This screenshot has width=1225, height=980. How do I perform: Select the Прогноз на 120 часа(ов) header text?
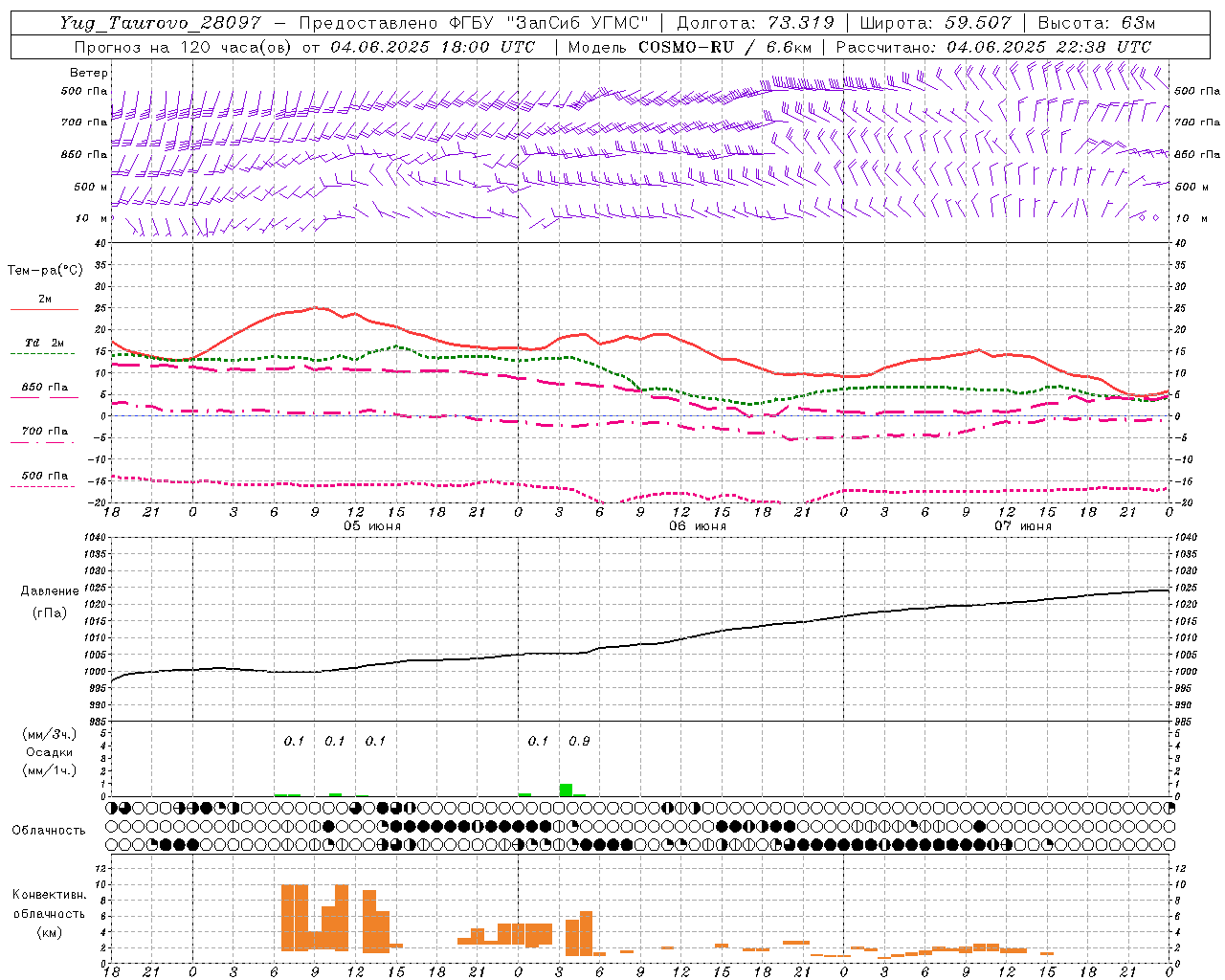pyautogui.click(x=184, y=47)
